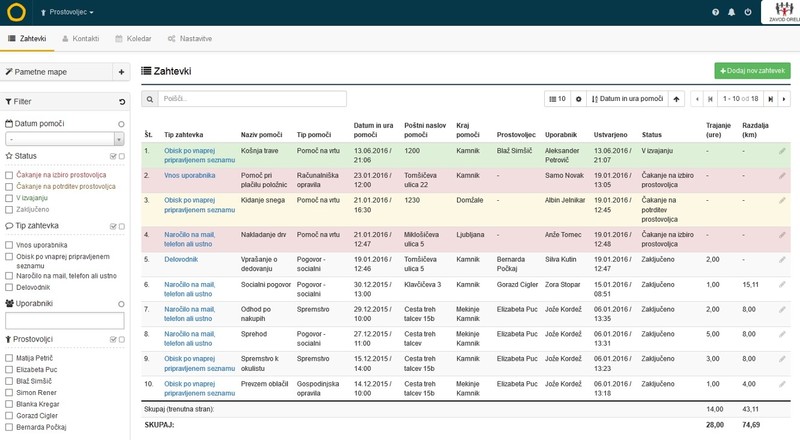Toggle ascending sort arrow
800x440 pixels.
click(678, 99)
